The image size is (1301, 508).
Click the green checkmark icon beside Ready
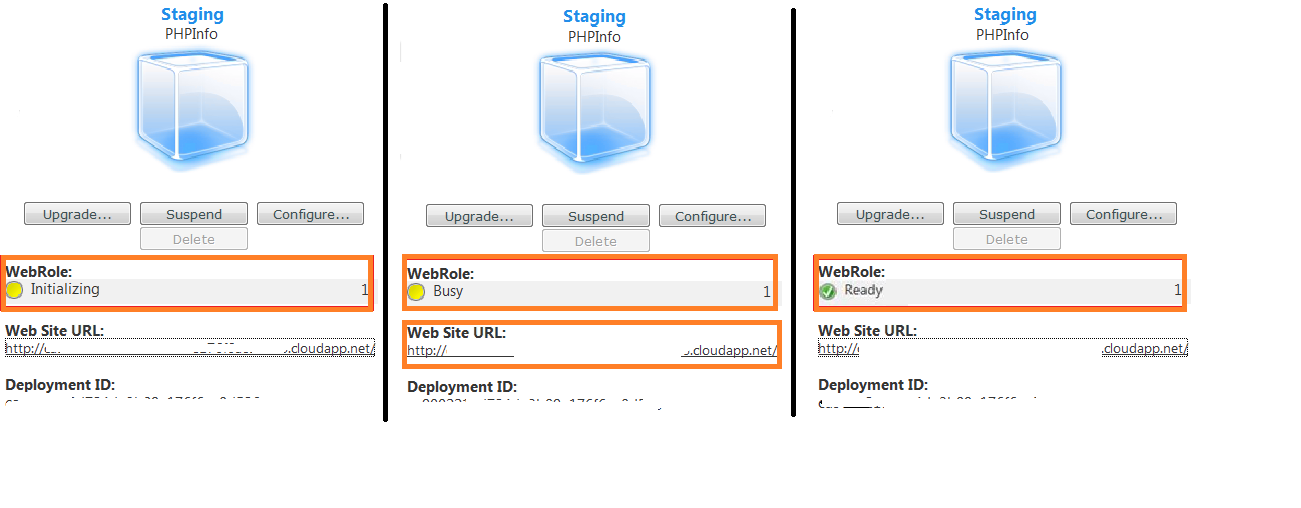828,291
